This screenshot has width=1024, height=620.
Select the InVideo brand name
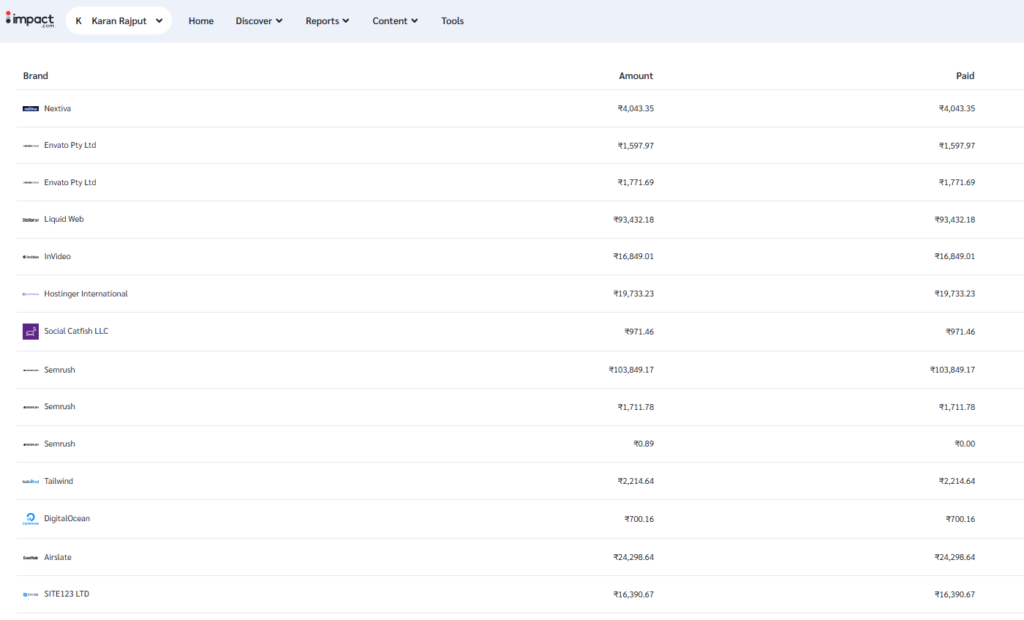point(57,256)
